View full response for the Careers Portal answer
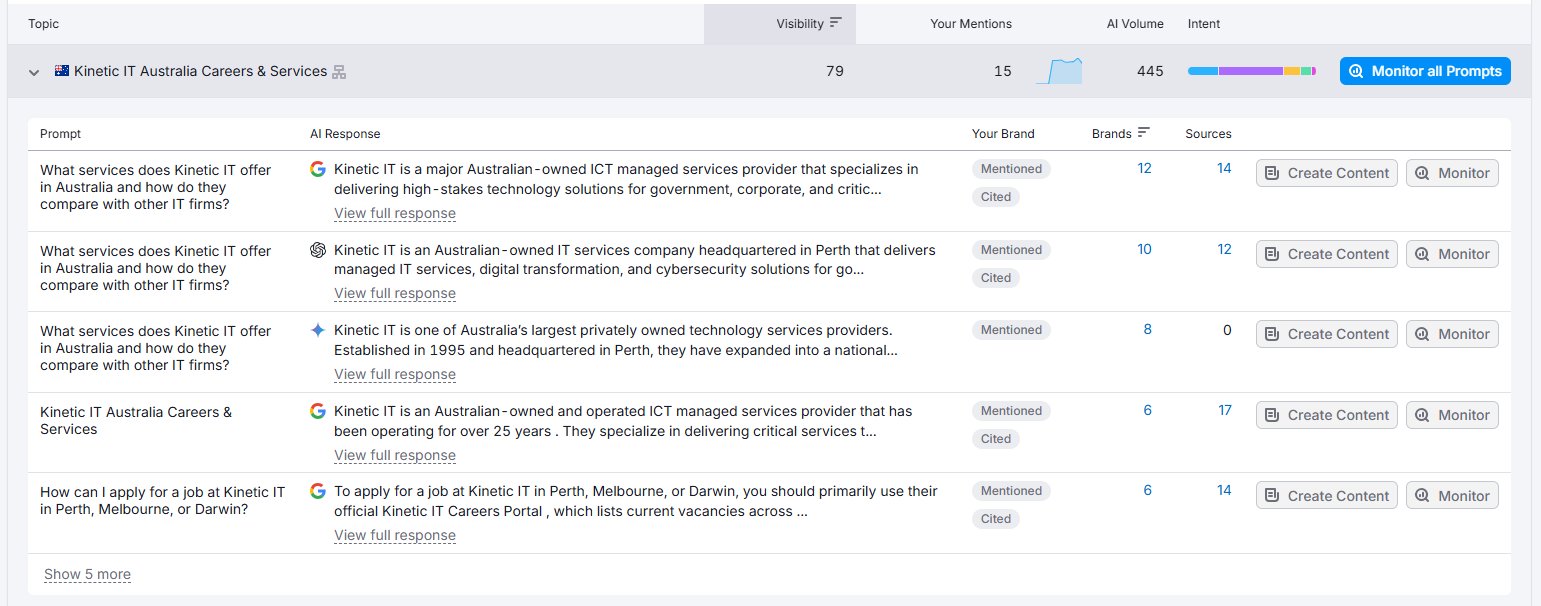Viewport: 1541px width, 606px height. click(395, 535)
